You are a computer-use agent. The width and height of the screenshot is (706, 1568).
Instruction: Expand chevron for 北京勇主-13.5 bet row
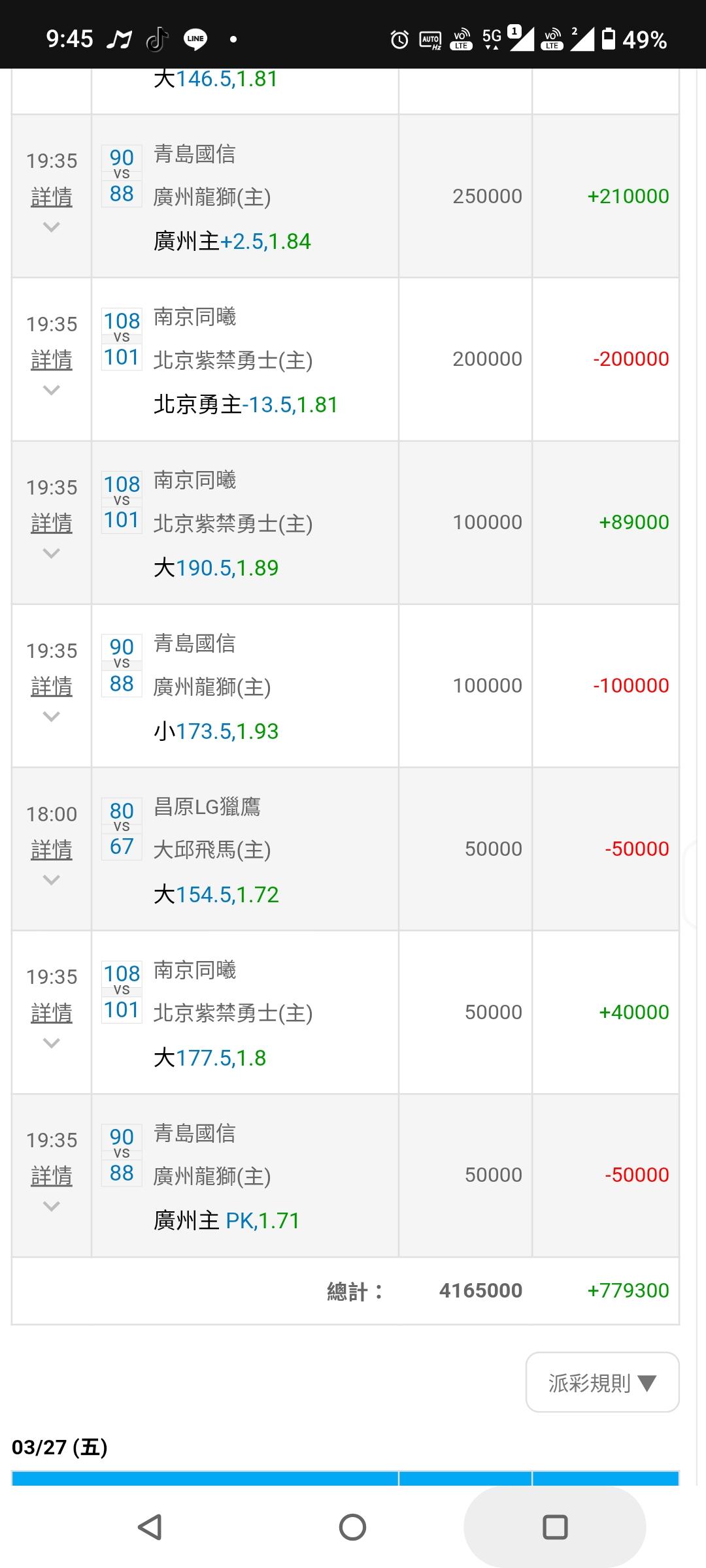pos(51,390)
